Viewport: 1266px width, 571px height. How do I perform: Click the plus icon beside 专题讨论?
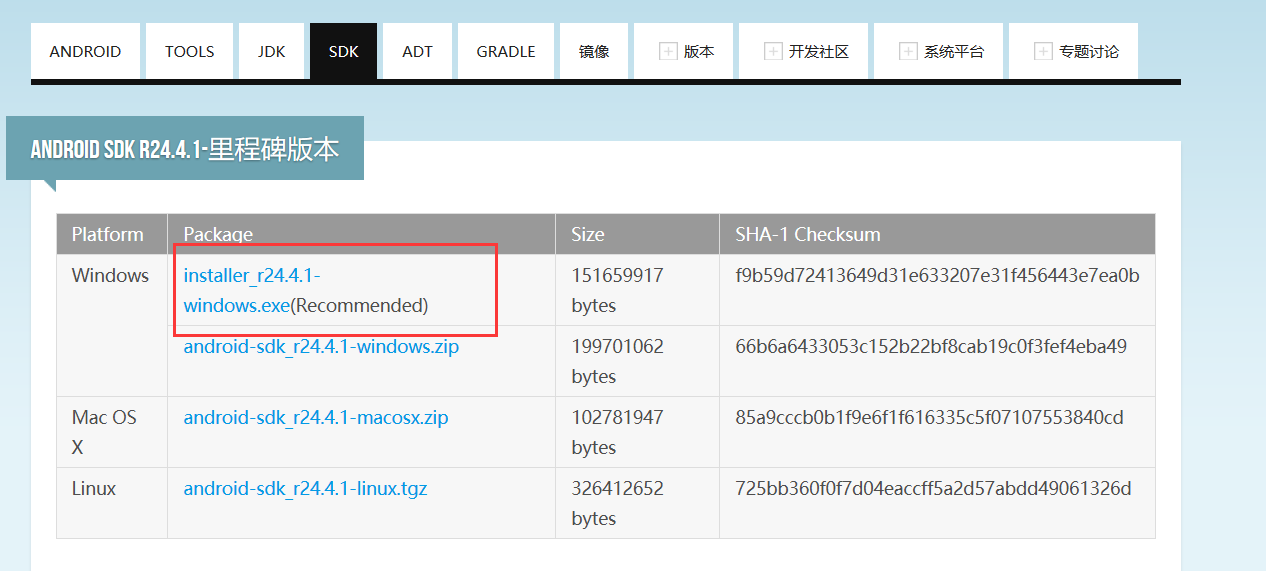(x=1043, y=51)
